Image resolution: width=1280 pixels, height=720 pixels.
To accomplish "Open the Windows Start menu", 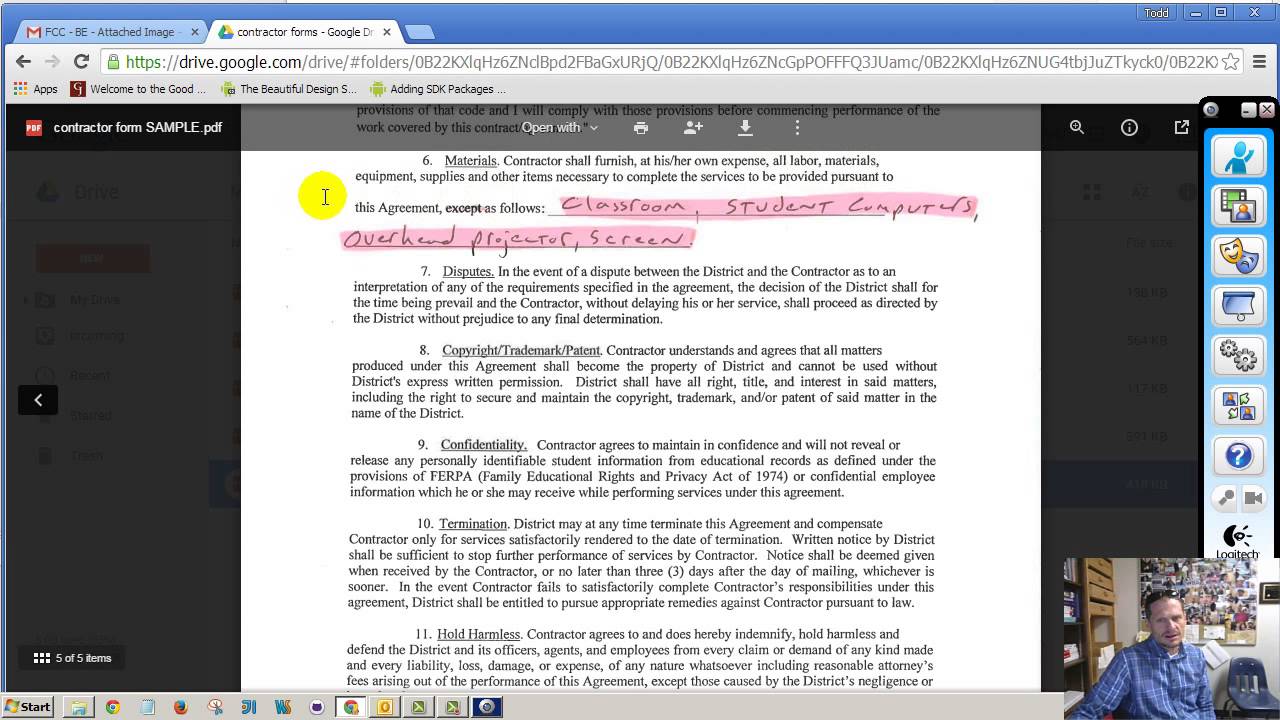I will 28,707.
